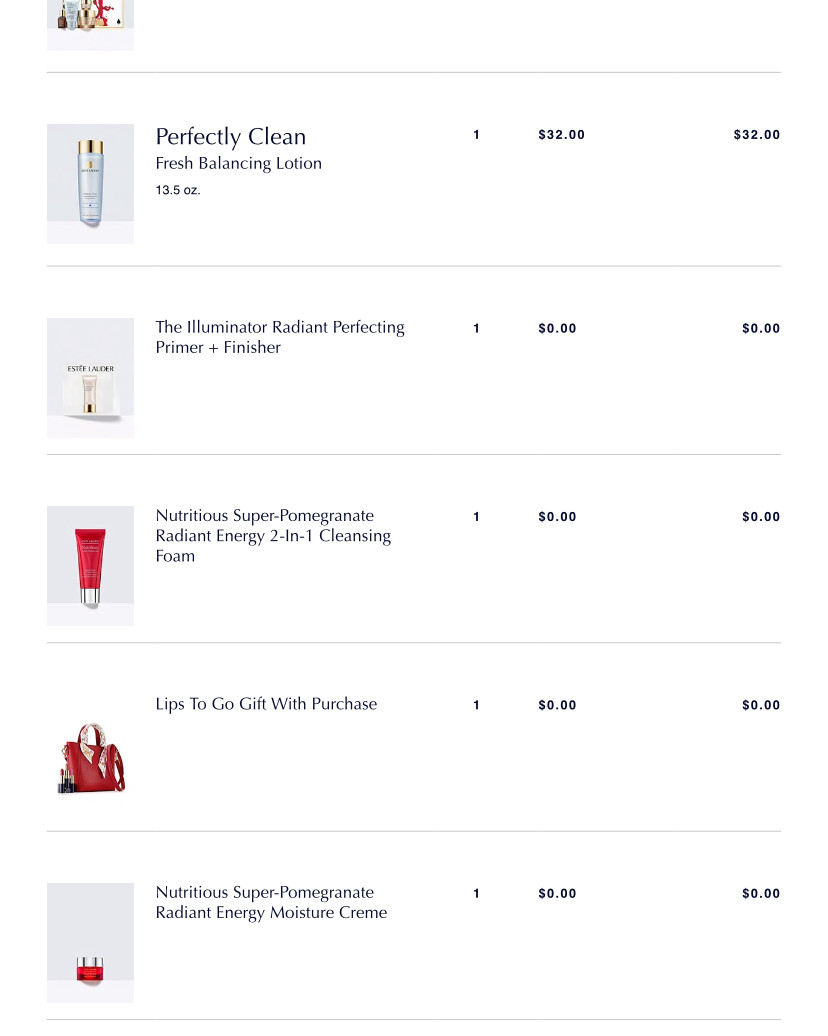Click the Fresh Balancing Lotion subtitle
This screenshot has width=828, height=1036.
pyautogui.click(x=239, y=164)
